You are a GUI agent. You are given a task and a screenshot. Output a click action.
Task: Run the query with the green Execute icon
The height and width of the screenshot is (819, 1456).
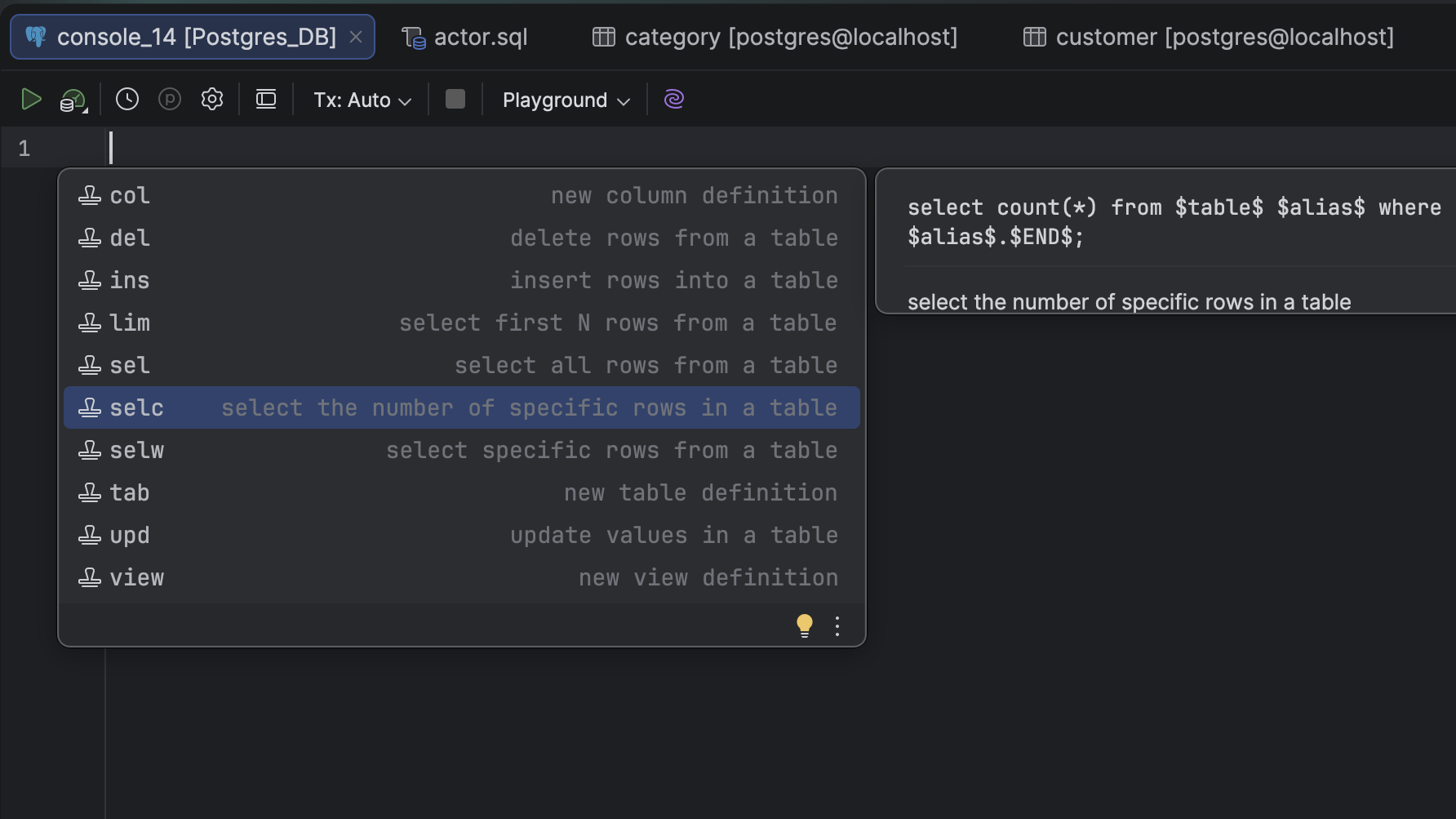[x=31, y=100]
